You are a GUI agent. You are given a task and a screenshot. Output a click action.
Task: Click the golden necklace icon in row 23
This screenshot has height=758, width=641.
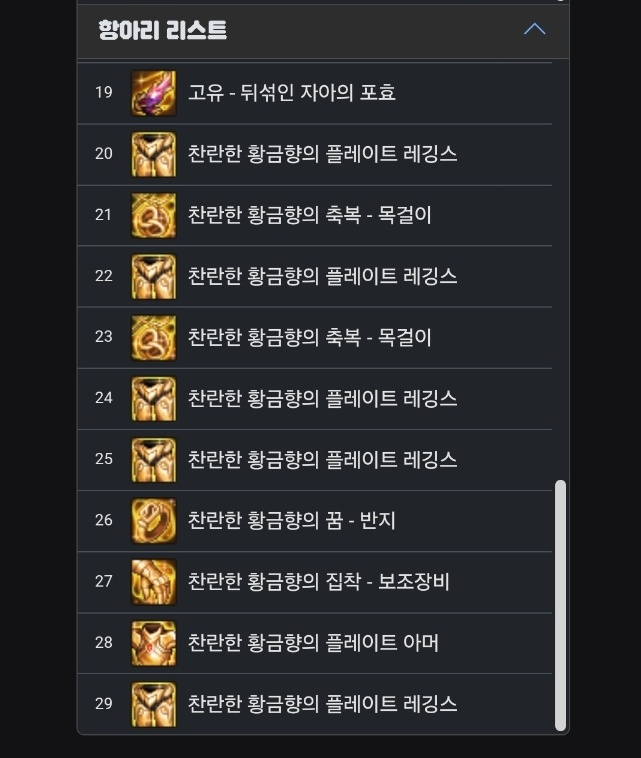coord(154,338)
